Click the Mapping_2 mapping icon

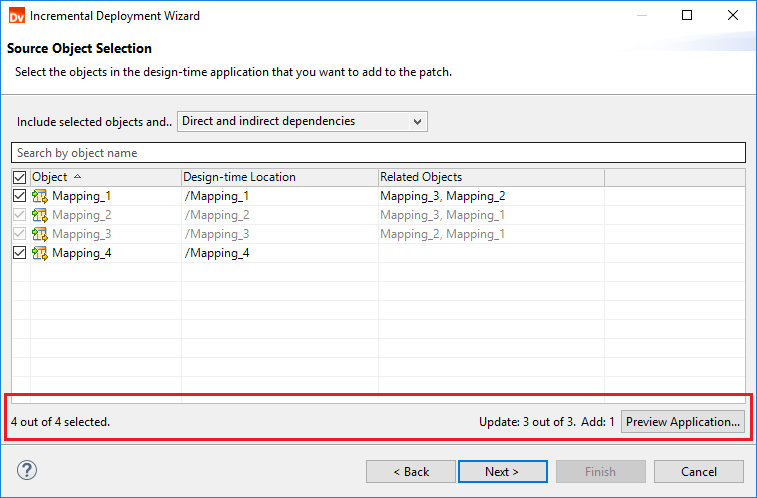coord(40,215)
